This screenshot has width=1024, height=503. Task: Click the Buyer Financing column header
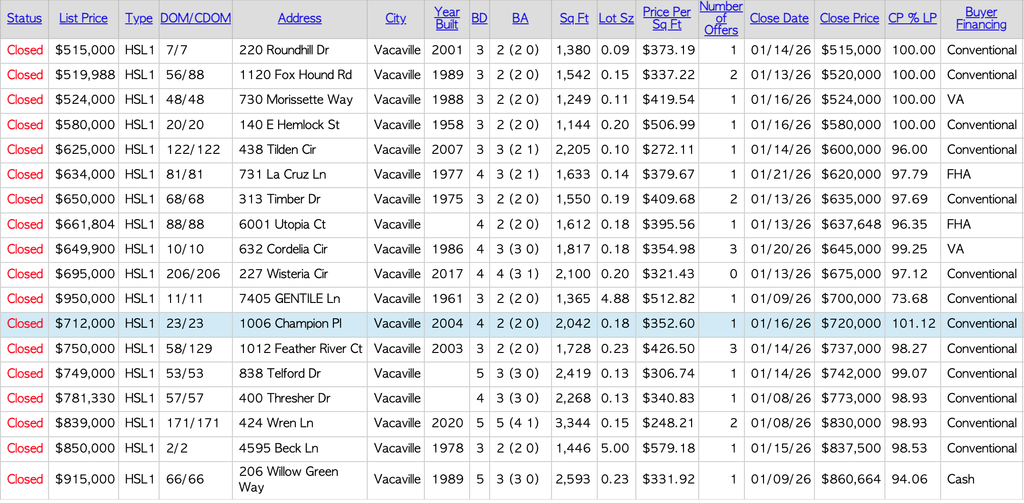(x=981, y=19)
